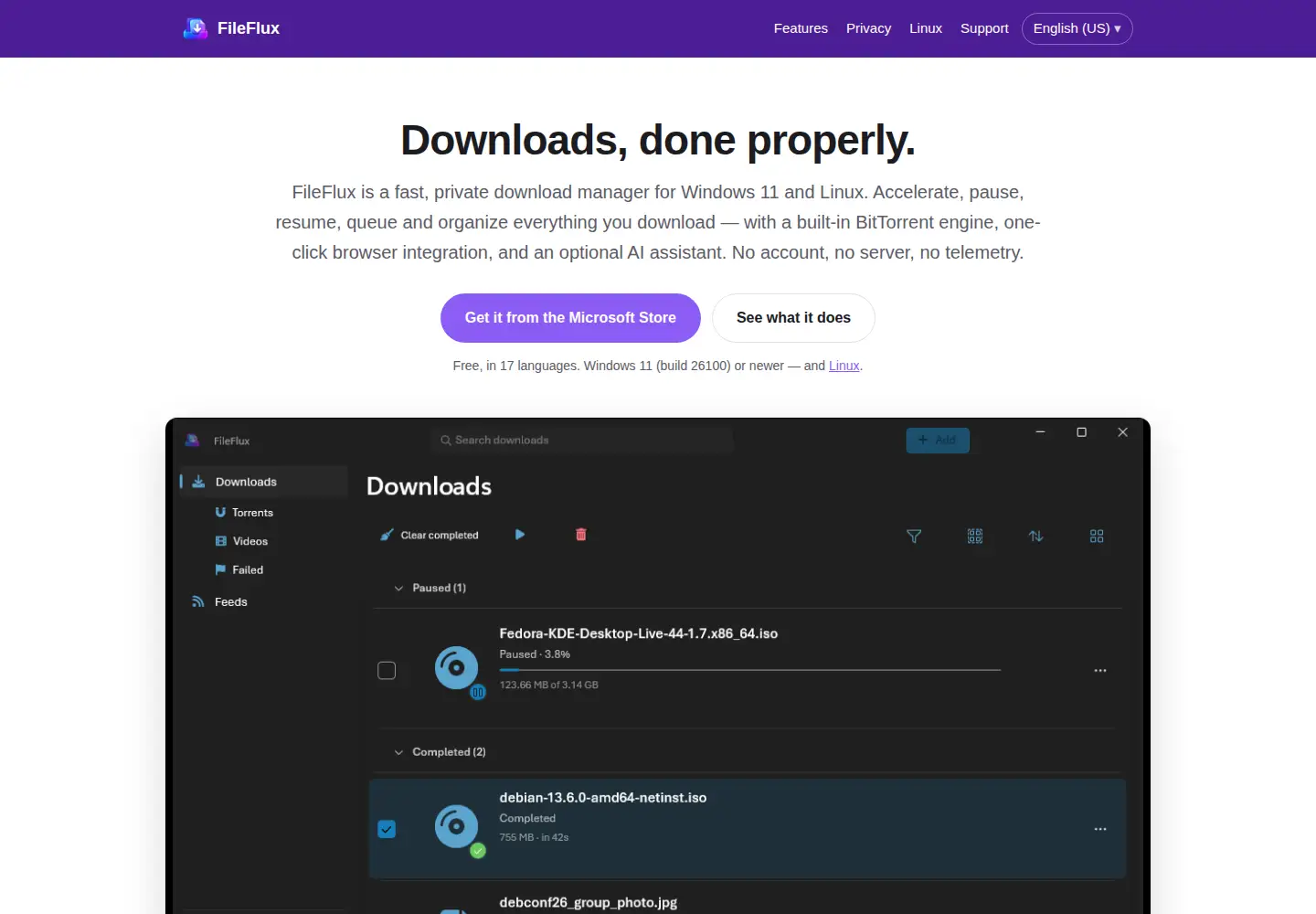The image size is (1316, 914).
Task: Click the Fedora ISO download progress bar
Action: (750, 670)
